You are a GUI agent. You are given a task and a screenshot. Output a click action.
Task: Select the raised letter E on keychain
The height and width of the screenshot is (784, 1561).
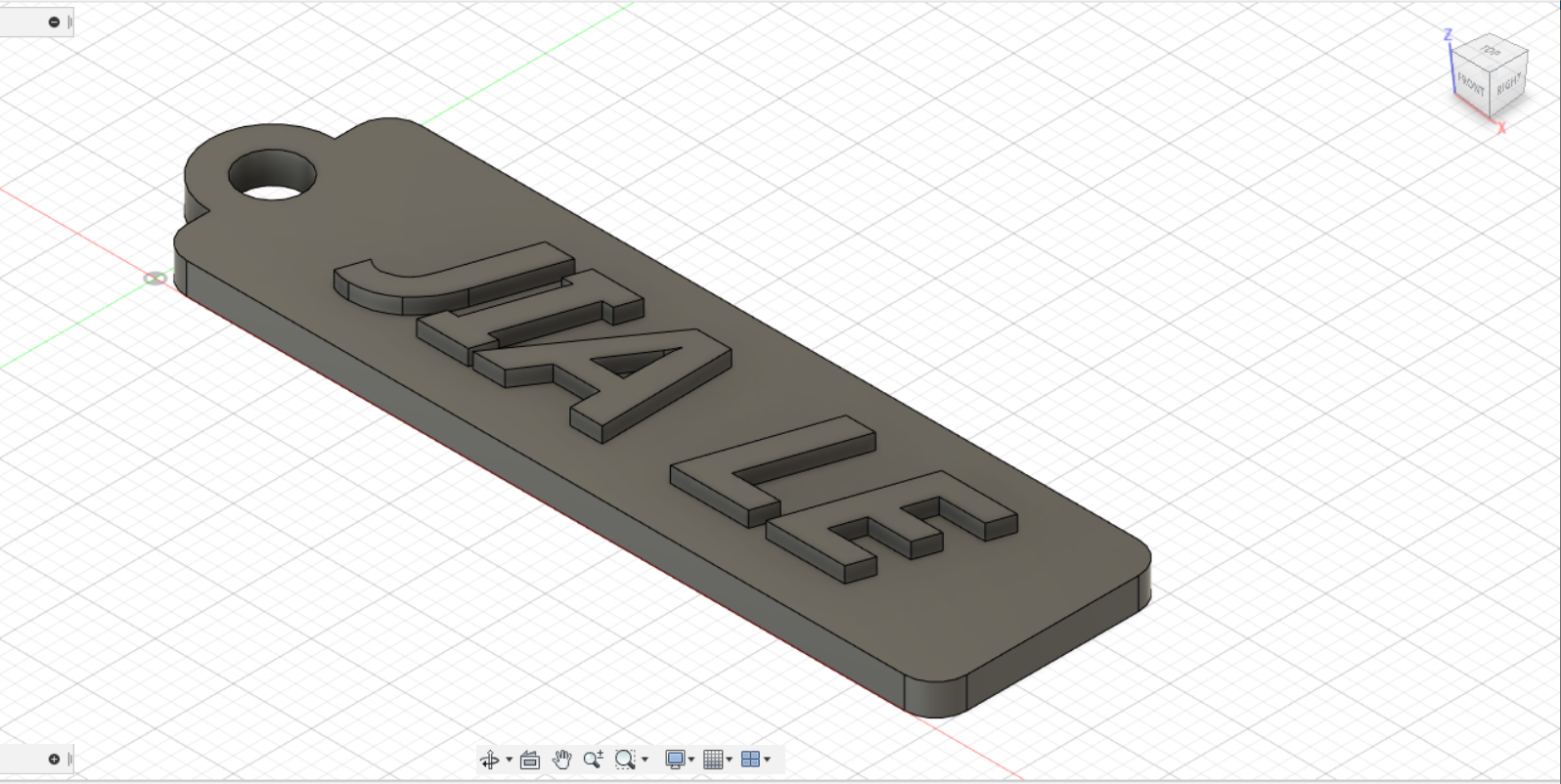point(890,528)
